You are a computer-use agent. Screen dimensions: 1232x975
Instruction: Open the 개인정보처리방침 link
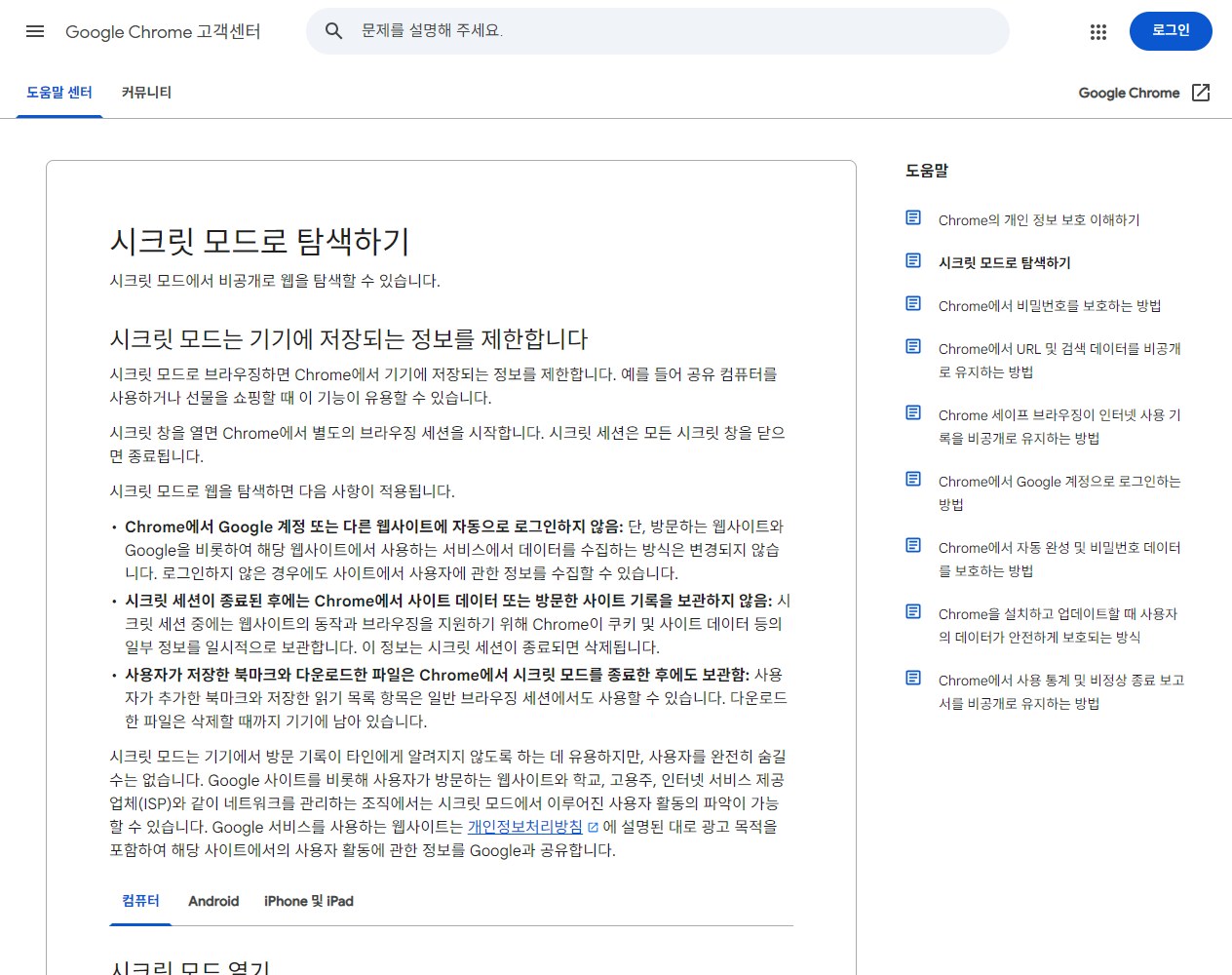pyautogui.click(x=525, y=827)
